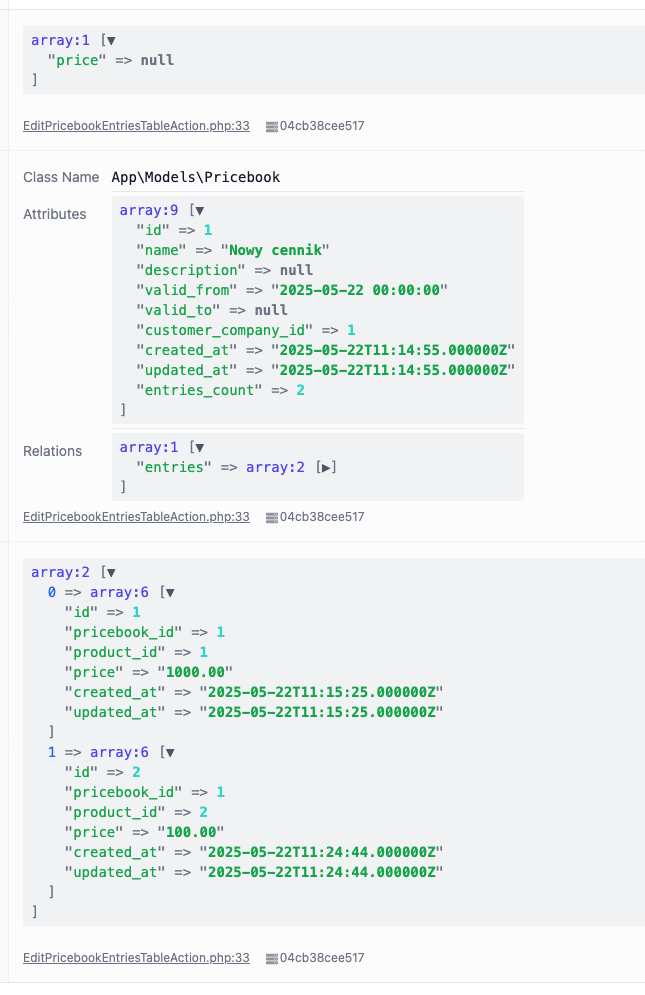Click the icon beside the 04cb38cee517 hash below Relations
The width and height of the screenshot is (645, 995).
(271, 517)
